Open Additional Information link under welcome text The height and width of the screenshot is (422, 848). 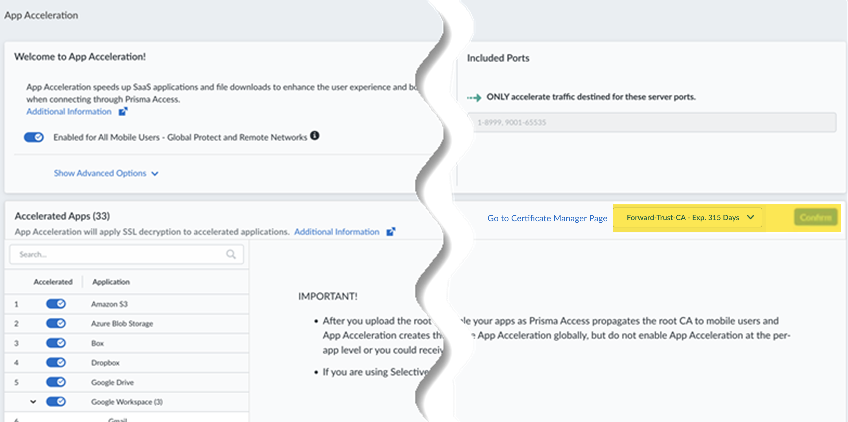(x=68, y=112)
